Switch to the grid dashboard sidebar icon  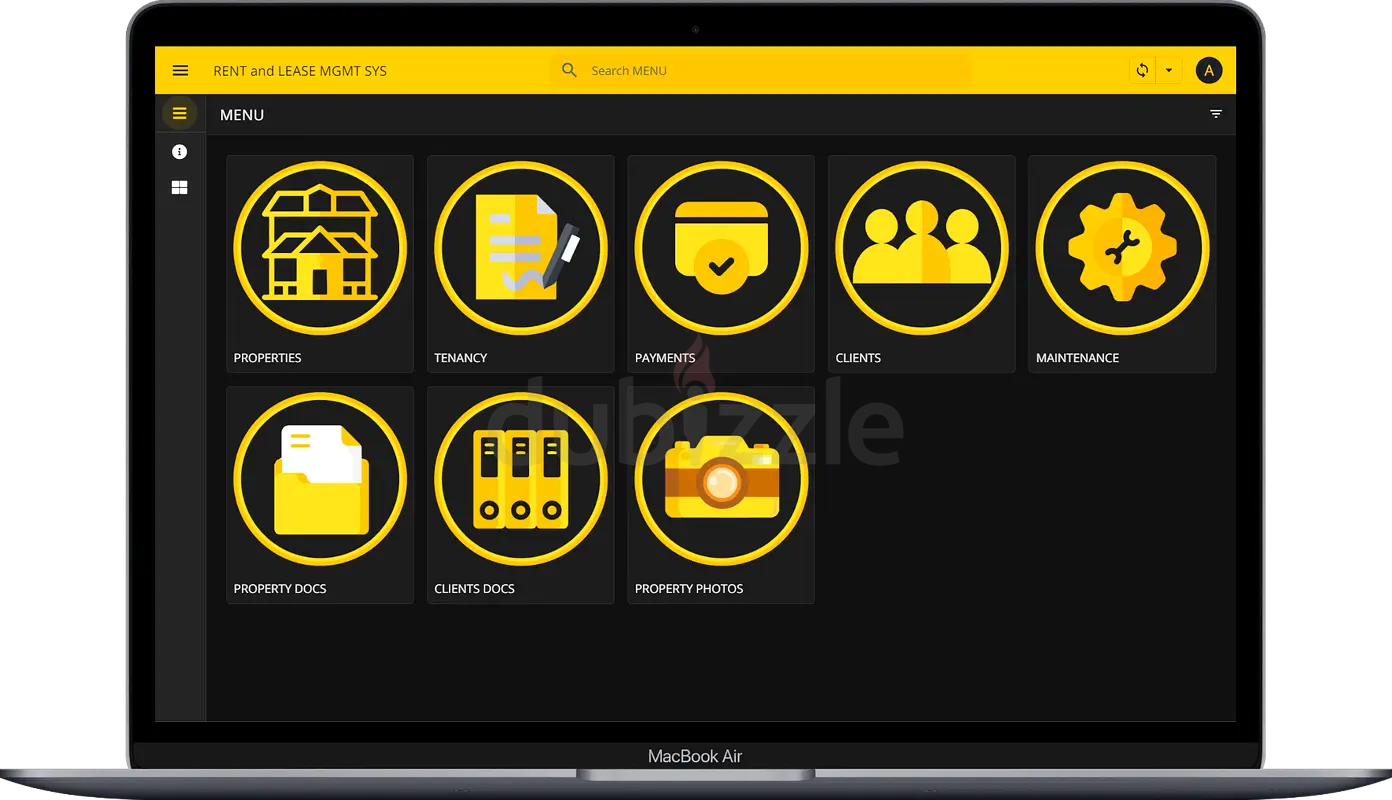click(x=180, y=188)
